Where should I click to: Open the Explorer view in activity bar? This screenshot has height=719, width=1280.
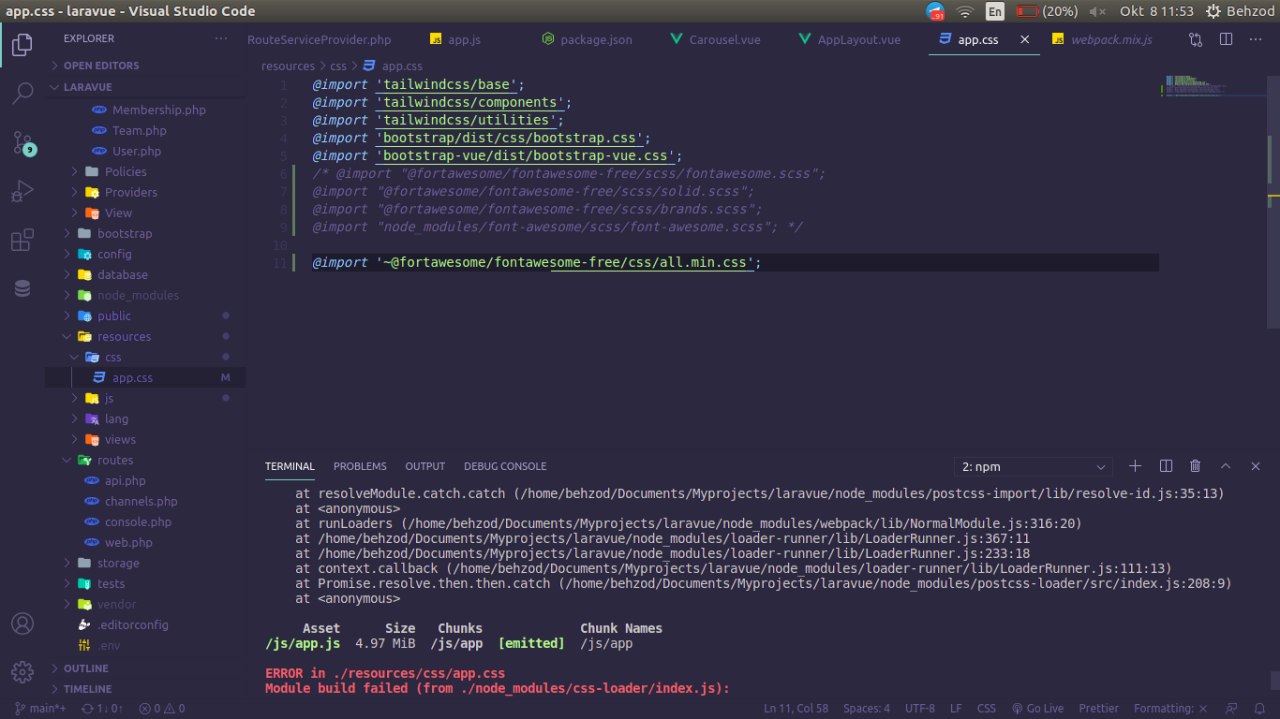coord(22,45)
